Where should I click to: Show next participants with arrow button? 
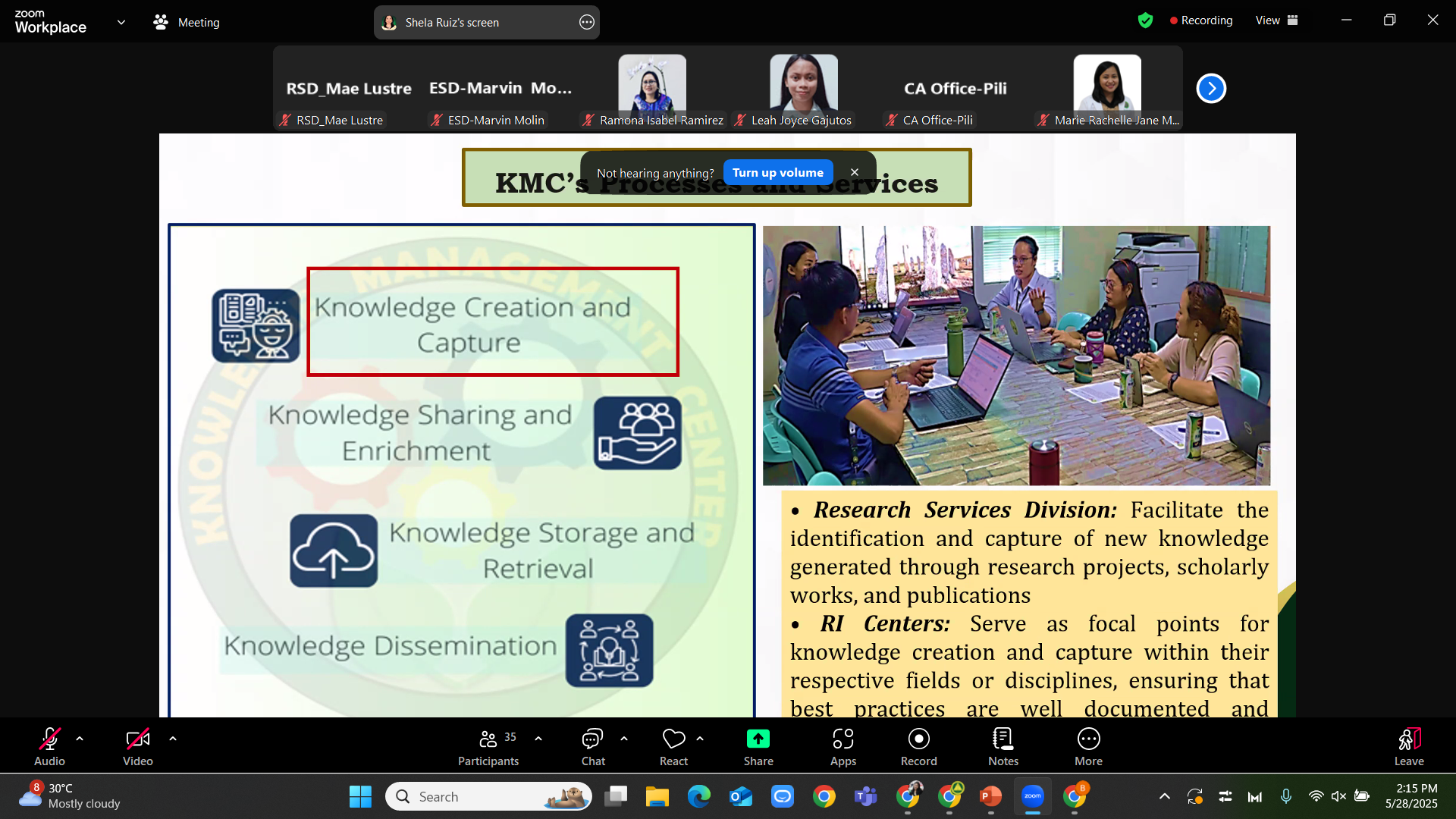[x=1211, y=89]
